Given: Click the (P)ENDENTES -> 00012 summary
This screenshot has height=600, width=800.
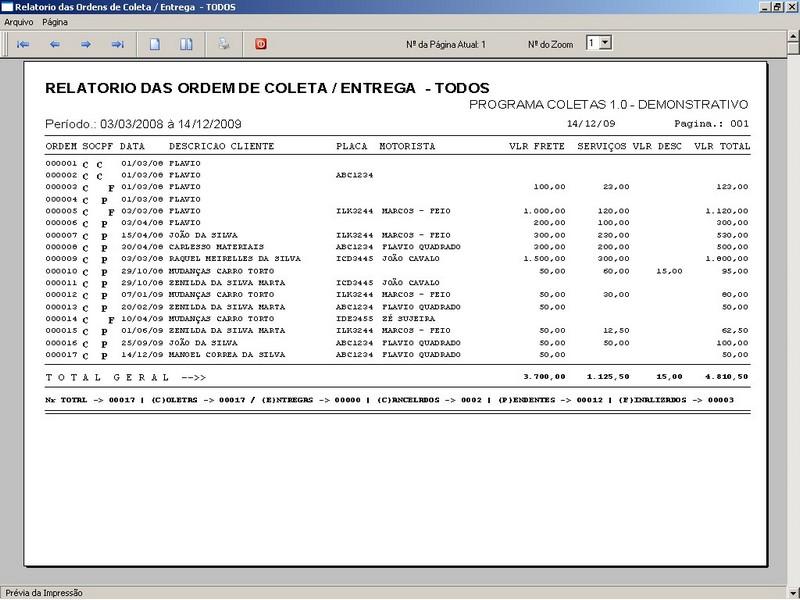Looking at the screenshot, I should (x=550, y=400).
